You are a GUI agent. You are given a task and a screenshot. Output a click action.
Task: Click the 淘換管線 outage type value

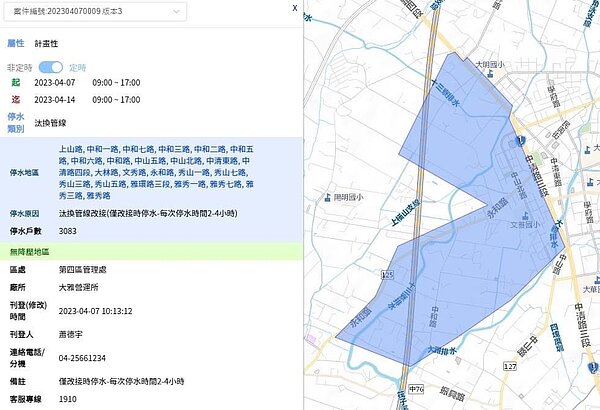[50, 123]
